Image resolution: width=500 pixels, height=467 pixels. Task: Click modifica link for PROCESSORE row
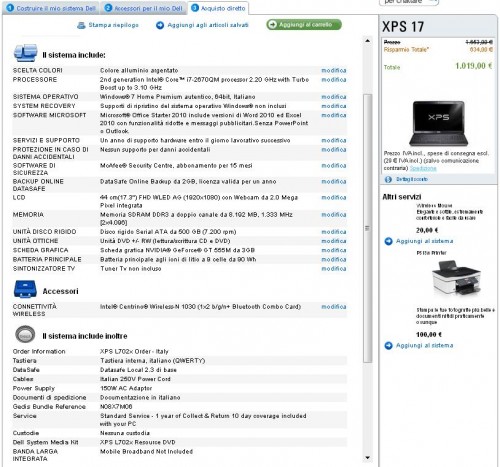[x=334, y=80]
